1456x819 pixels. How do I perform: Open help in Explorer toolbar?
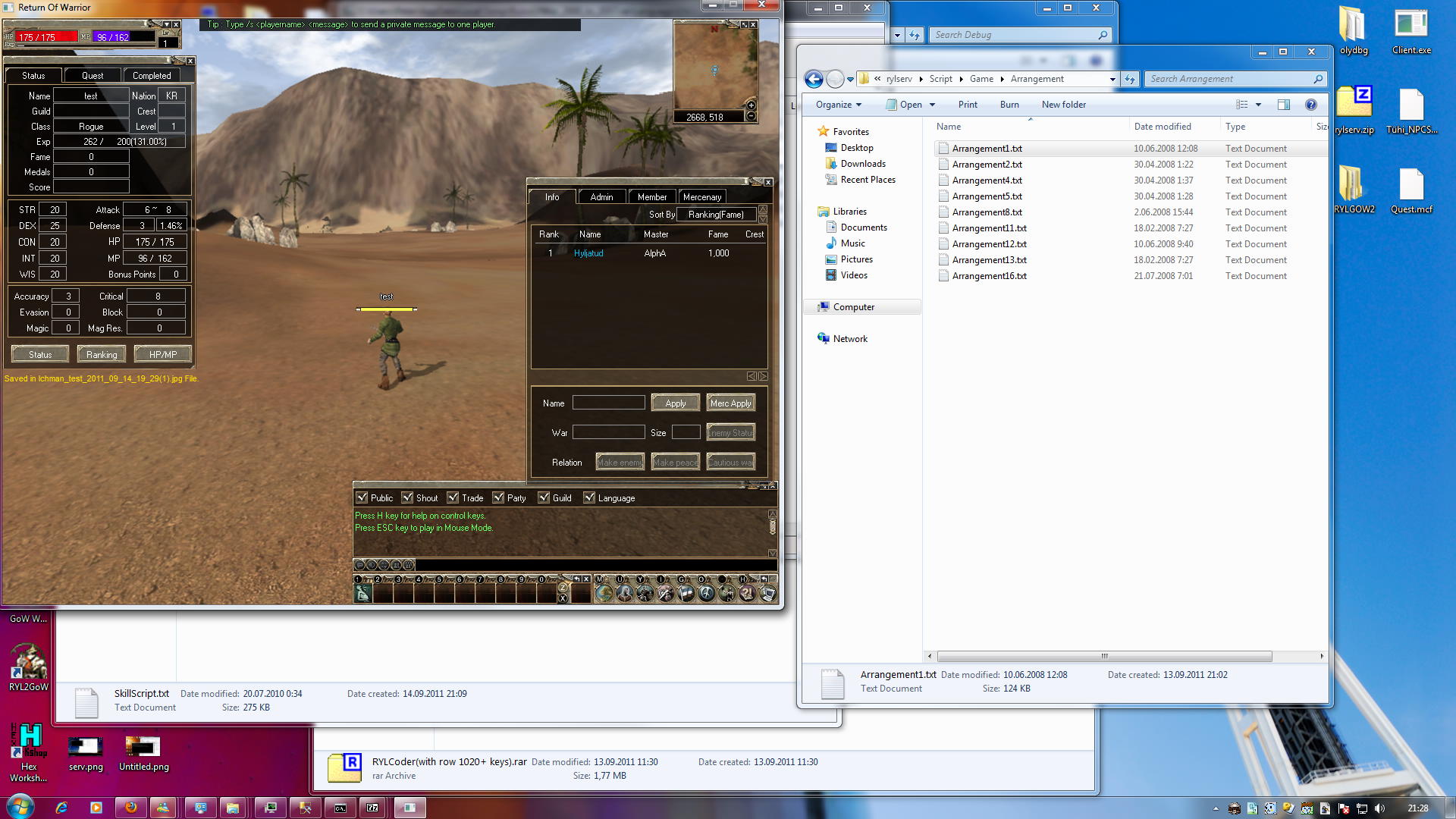coord(1310,105)
